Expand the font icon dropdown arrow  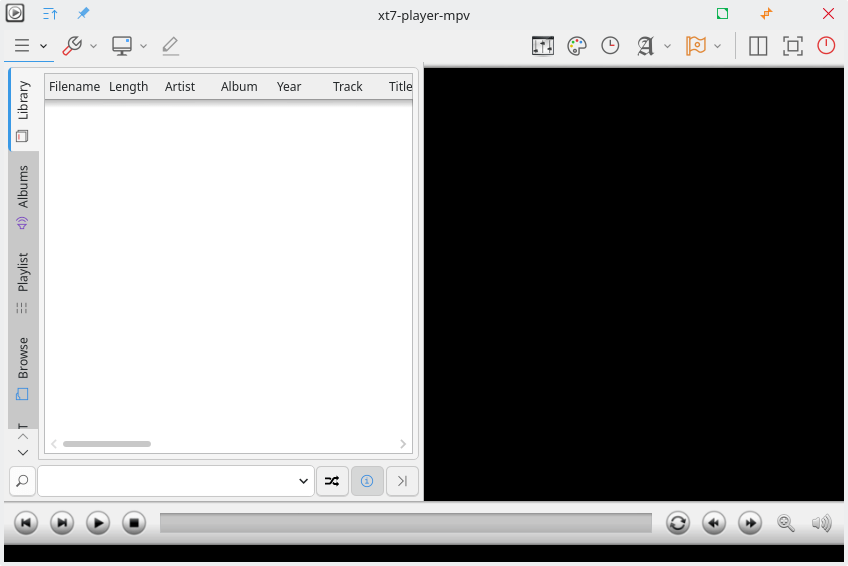point(667,46)
